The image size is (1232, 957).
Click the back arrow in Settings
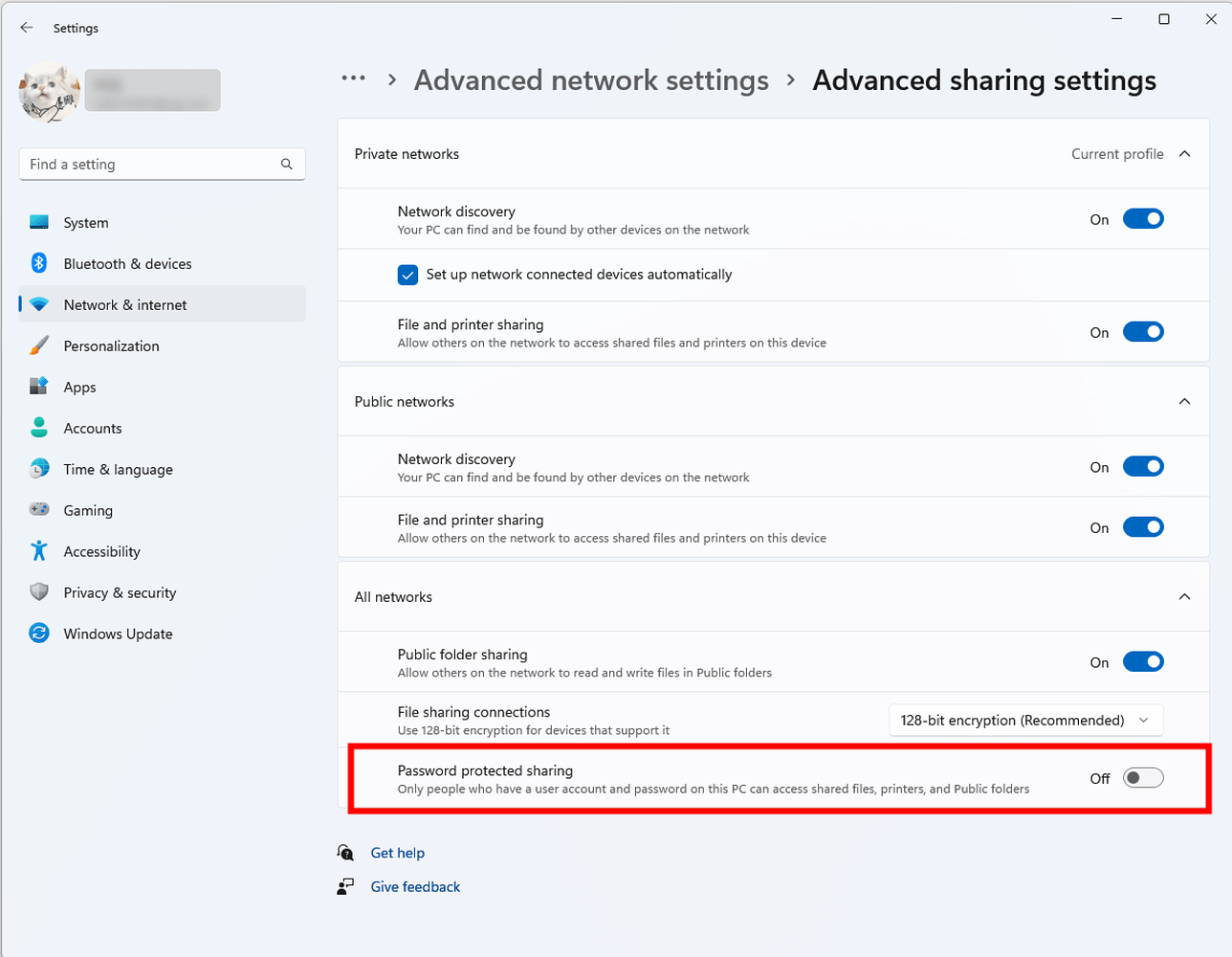click(x=26, y=28)
